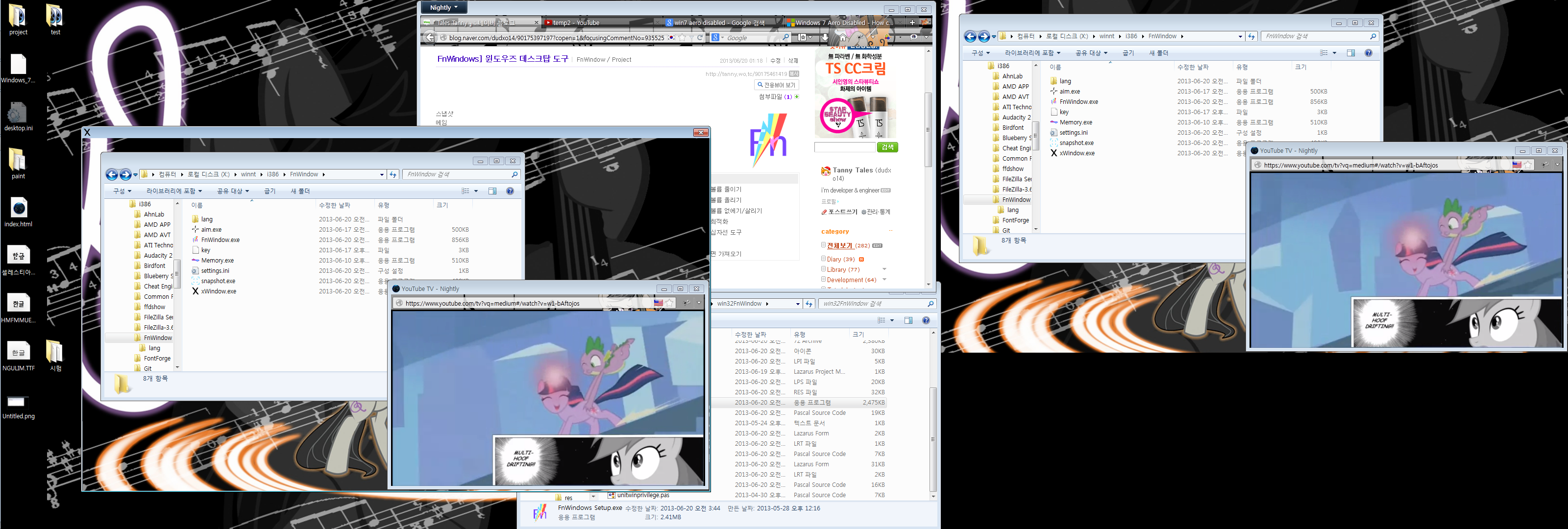Open view options arrow in win32FnWindow Explorer
This screenshot has height=529, width=1568.
(892, 320)
